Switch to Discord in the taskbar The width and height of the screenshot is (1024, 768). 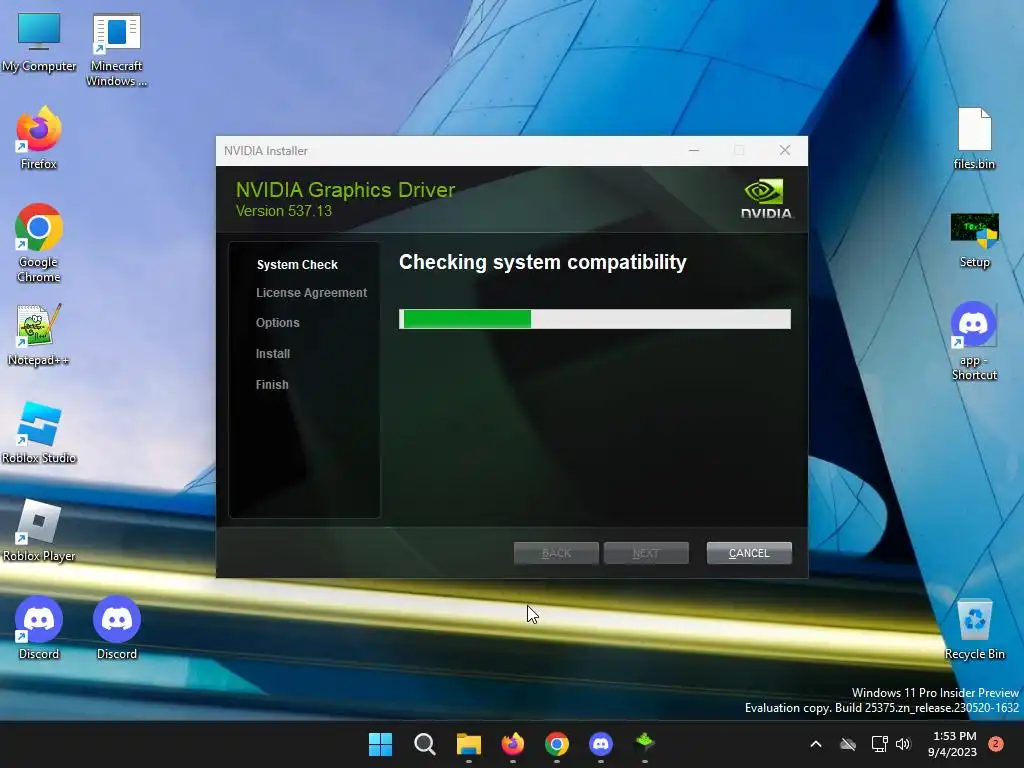[x=601, y=744]
